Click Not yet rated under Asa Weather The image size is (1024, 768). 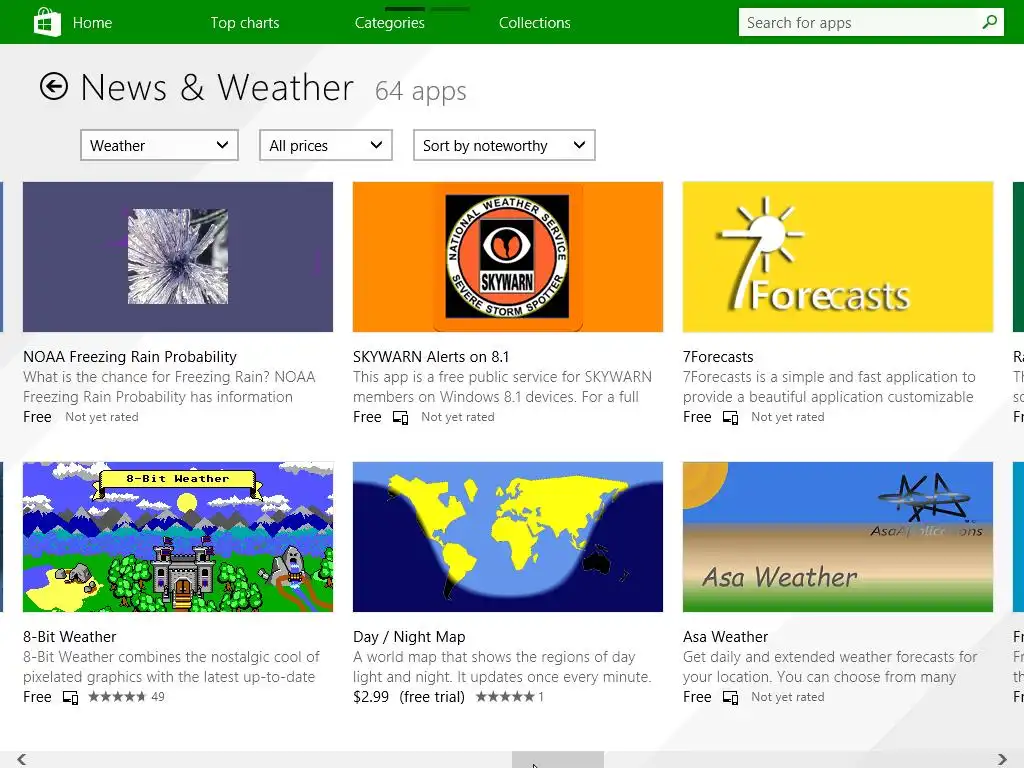click(x=788, y=697)
